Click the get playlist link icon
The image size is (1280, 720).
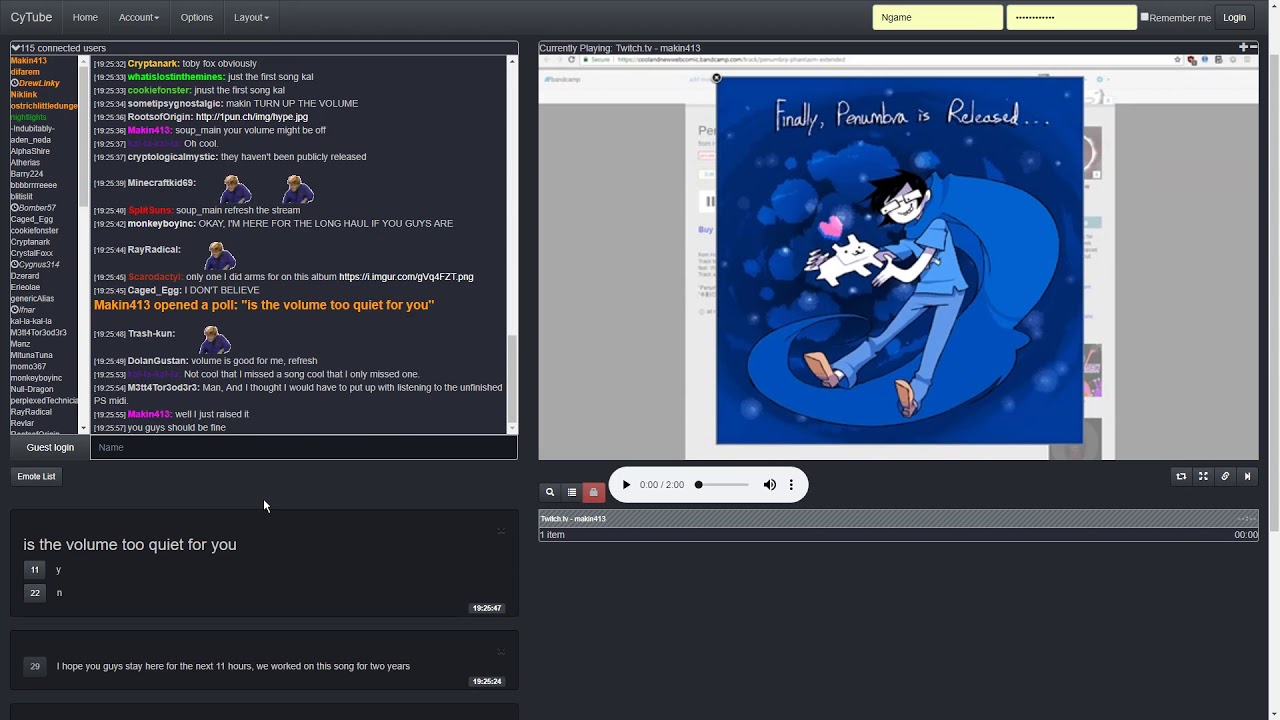1225,477
